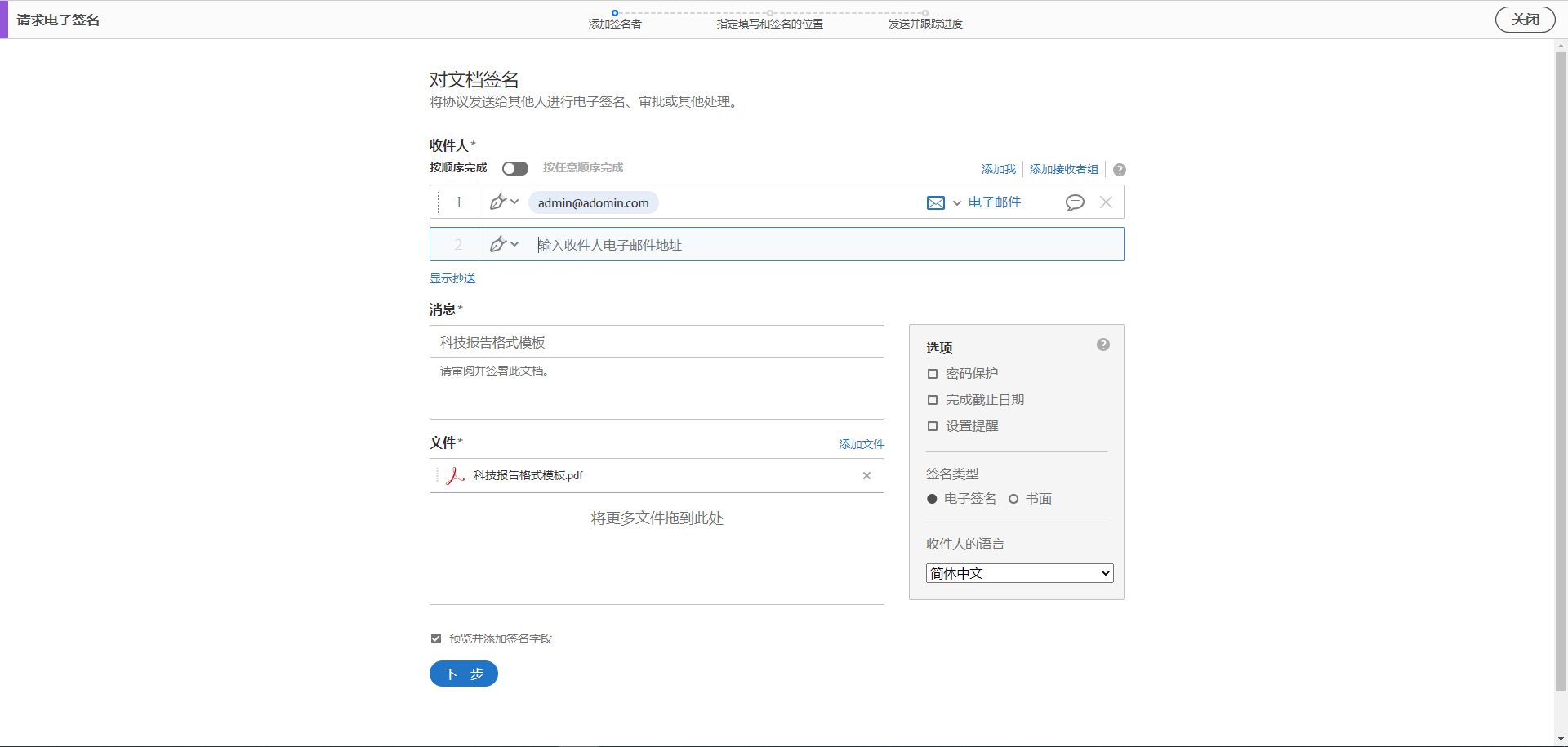The width and height of the screenshot is (1568, 747).
Task: Click the 关闭 button
Action: [1525, 20]
